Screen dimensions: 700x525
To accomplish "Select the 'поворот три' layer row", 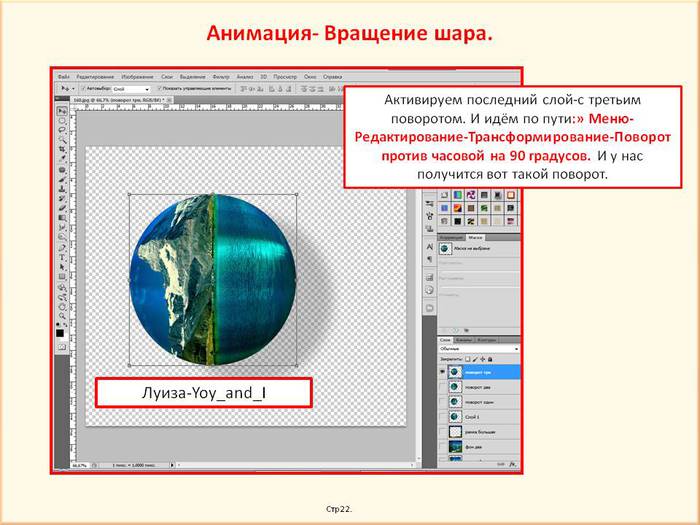I will pos(479,372).
